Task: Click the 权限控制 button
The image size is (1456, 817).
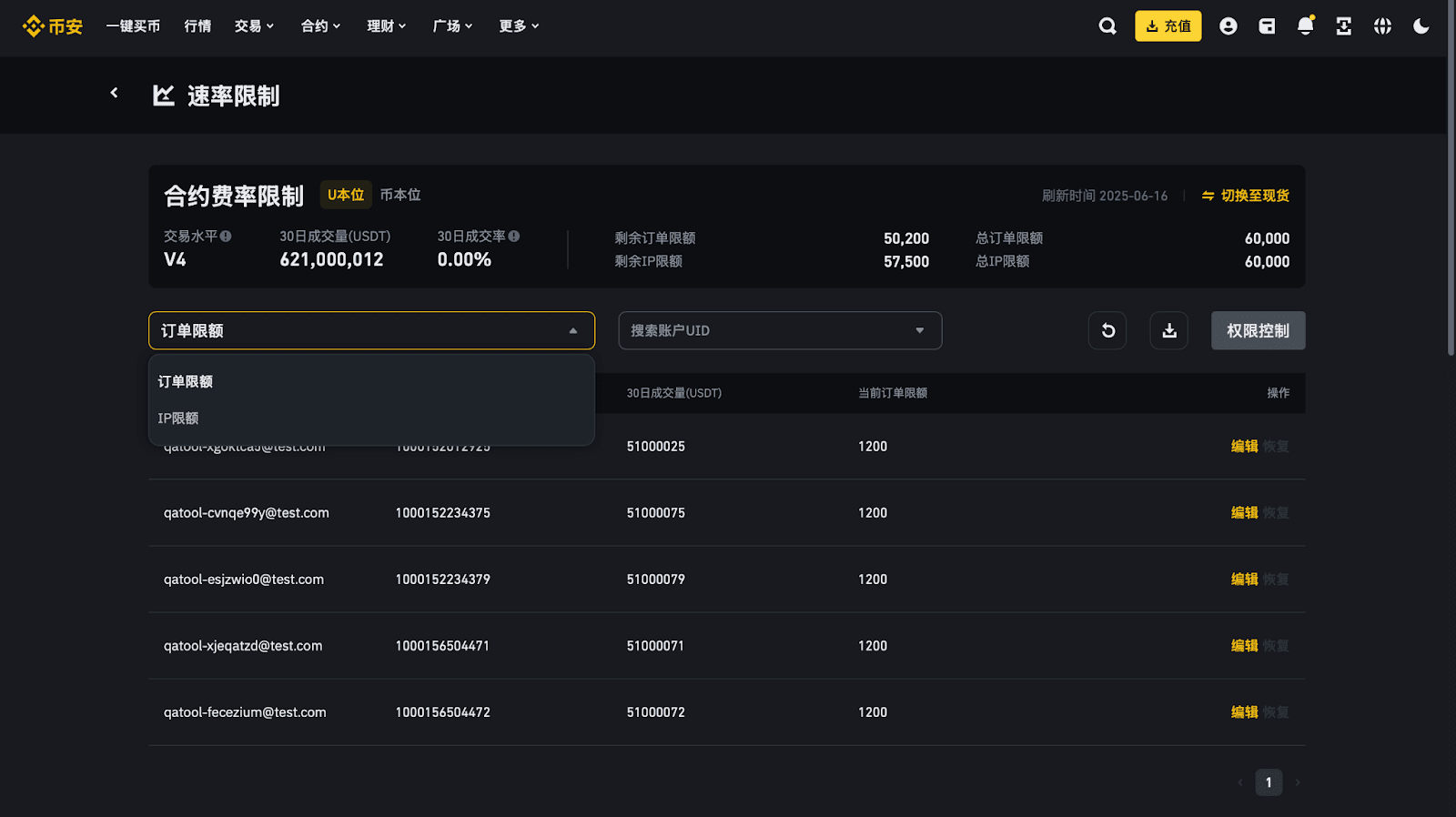Action: tap(1258, 331)
